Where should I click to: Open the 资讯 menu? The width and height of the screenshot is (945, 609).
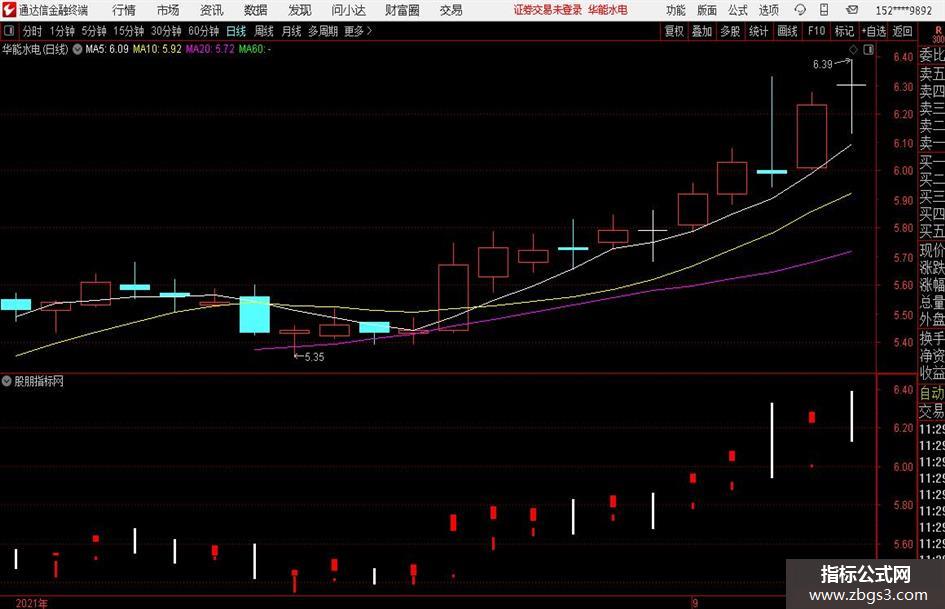pos(212,10)
